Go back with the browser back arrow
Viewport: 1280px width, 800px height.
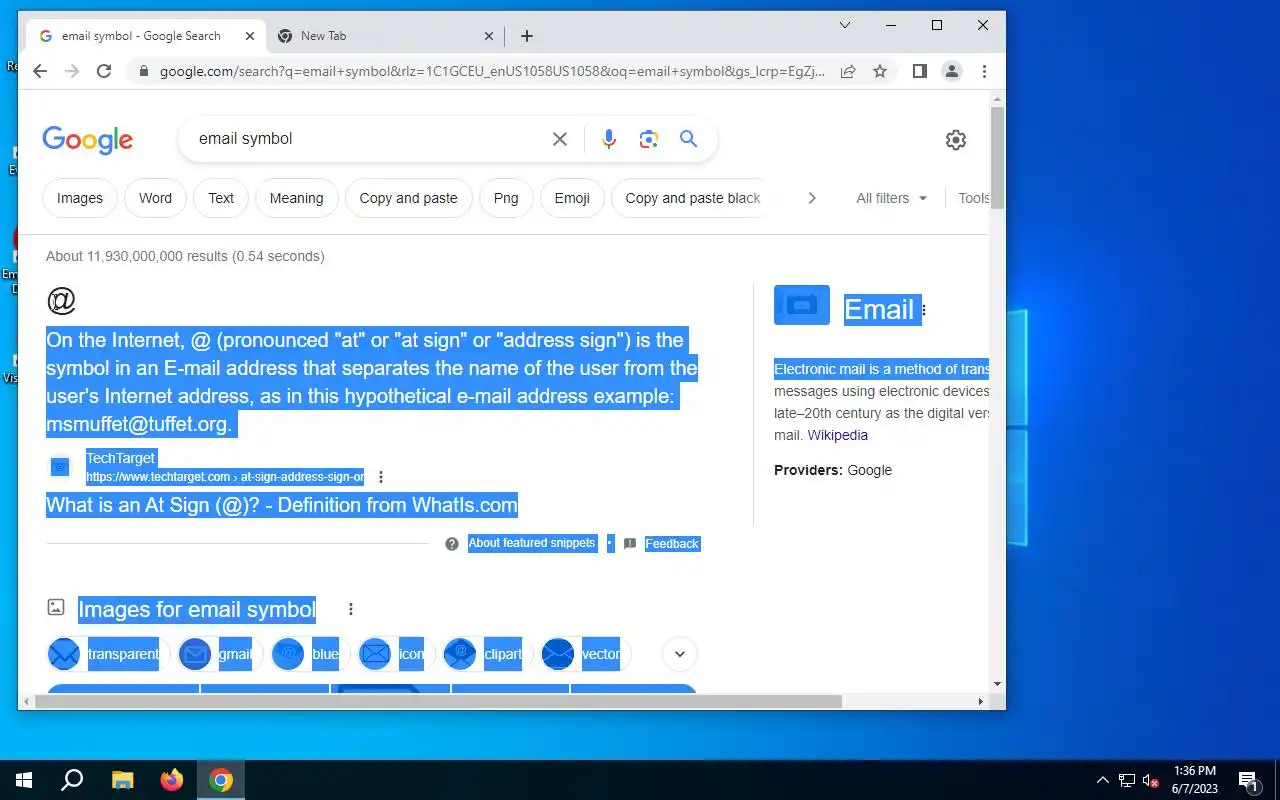[40, 71]
